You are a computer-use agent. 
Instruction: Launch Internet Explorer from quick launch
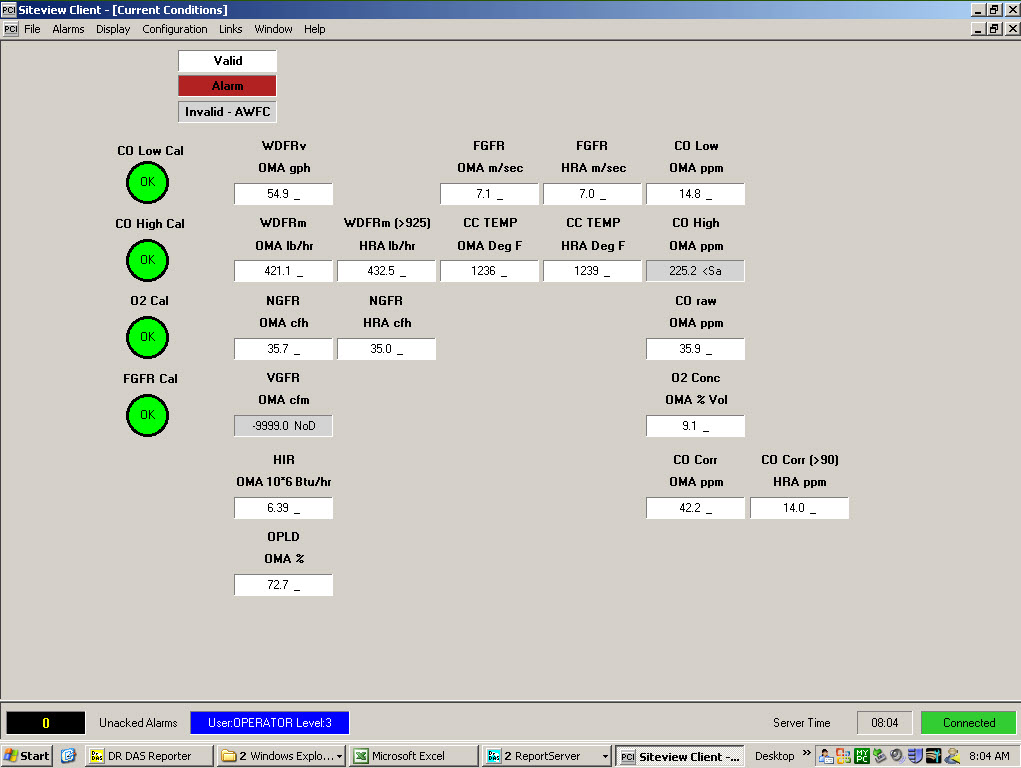(x=68, y=756)
